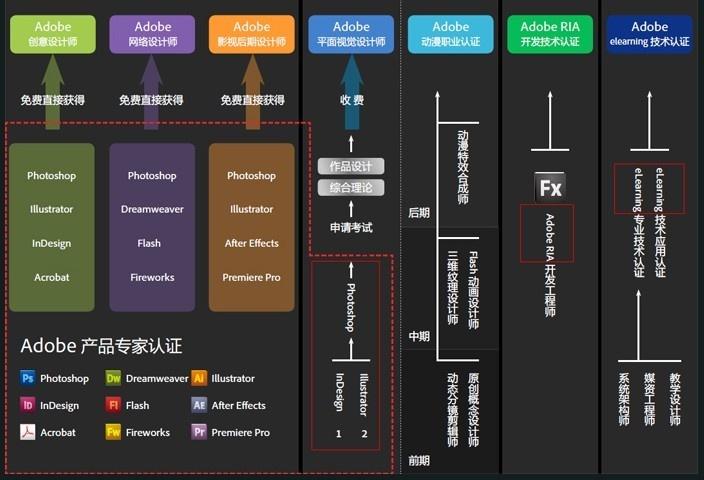
Task: Click the vertical eLearning 技术应用认证 text
Action: pos(660,223)
